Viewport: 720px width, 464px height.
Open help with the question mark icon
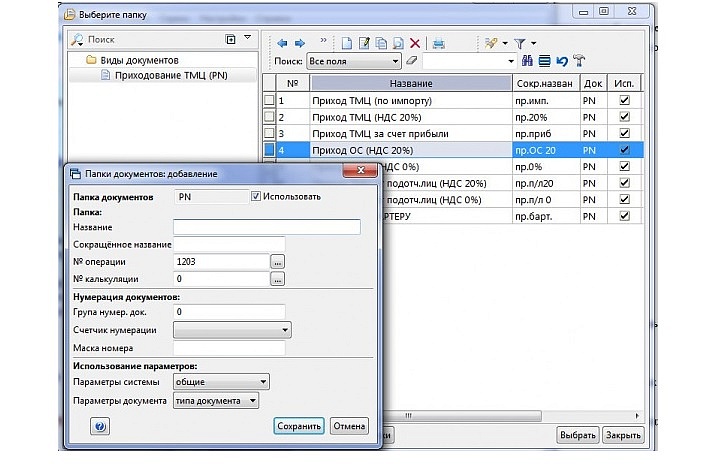(100, 426)
